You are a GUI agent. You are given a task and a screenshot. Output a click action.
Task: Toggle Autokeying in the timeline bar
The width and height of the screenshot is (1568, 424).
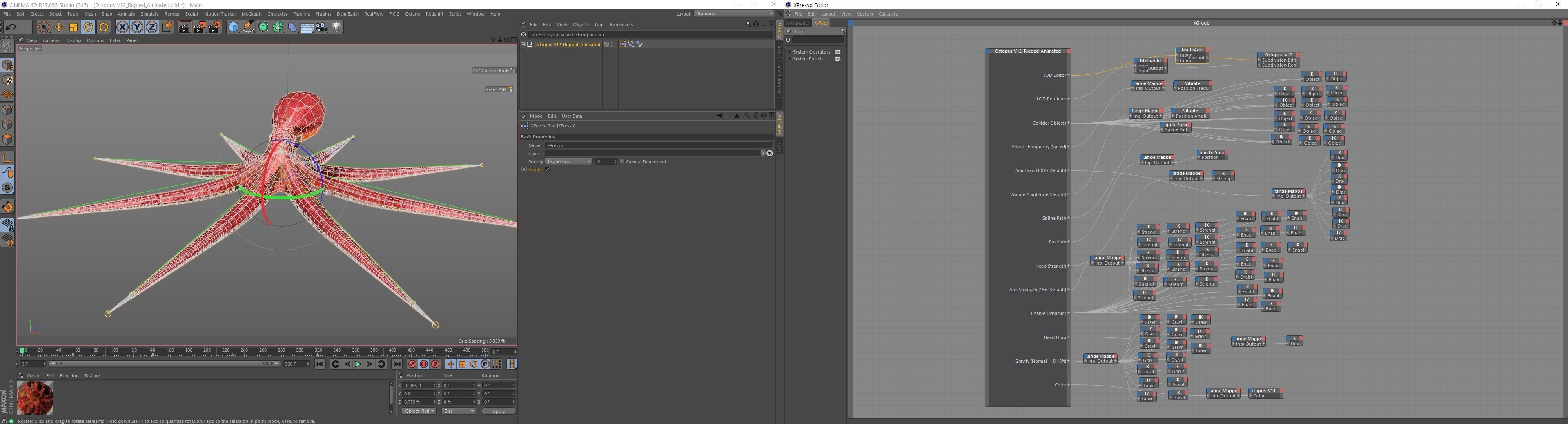[424, 364]
